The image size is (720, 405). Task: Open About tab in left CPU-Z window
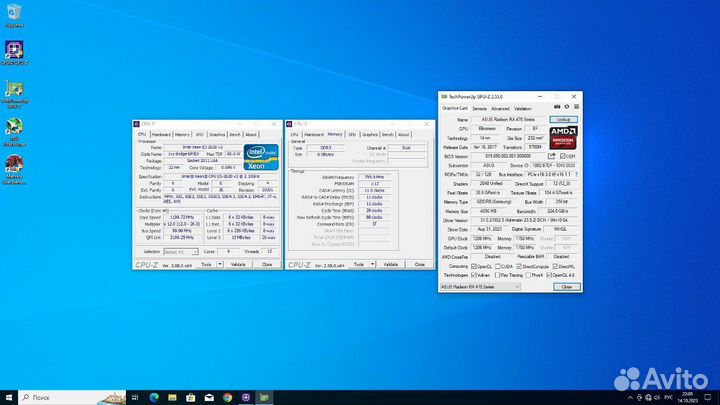pyautogui.click(x=251, y=135)
